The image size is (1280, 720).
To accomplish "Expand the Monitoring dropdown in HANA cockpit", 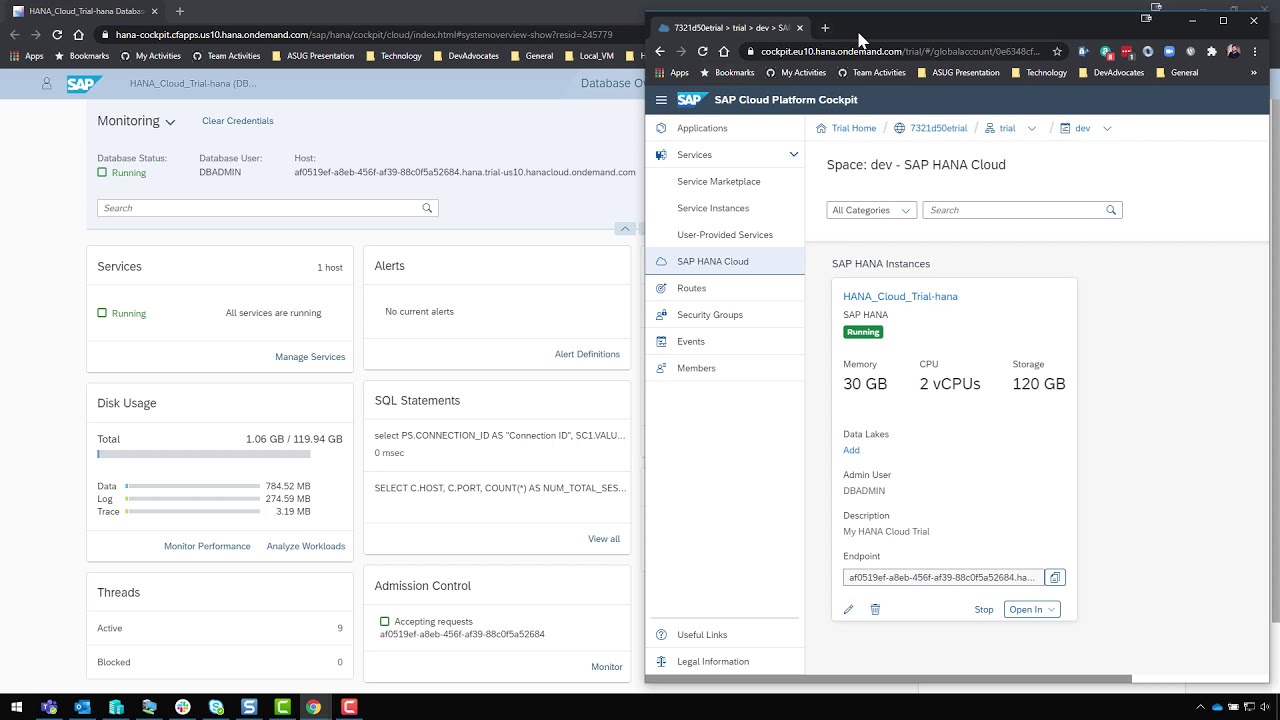I will point(170,122).
